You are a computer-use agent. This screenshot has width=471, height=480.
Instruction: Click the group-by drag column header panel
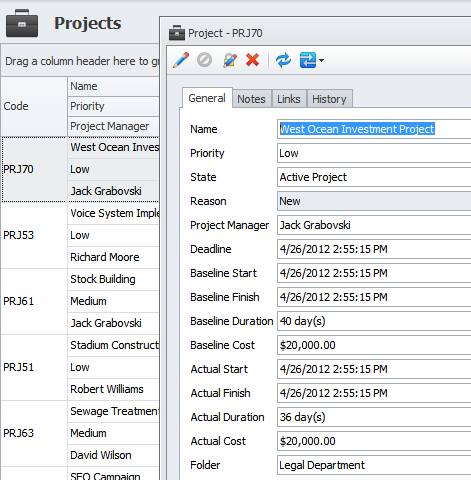point(80,61)
